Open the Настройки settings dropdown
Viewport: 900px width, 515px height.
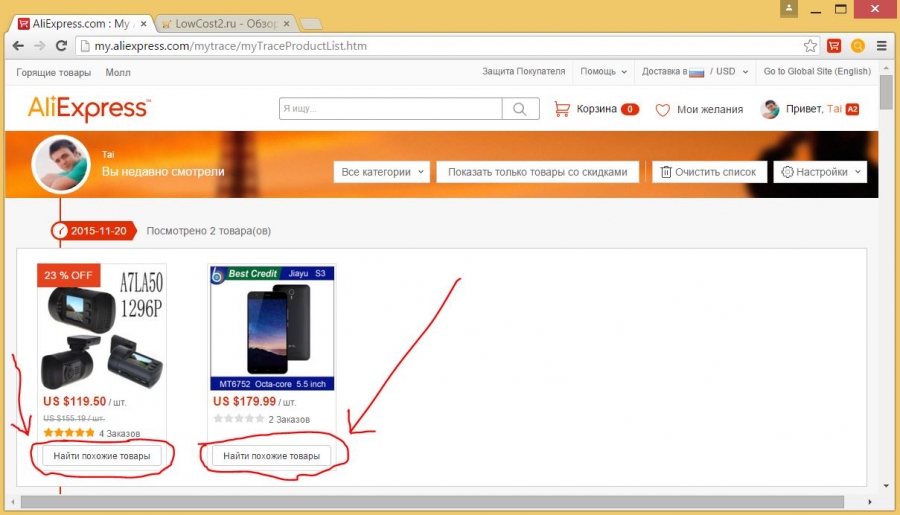coord(819,172)
